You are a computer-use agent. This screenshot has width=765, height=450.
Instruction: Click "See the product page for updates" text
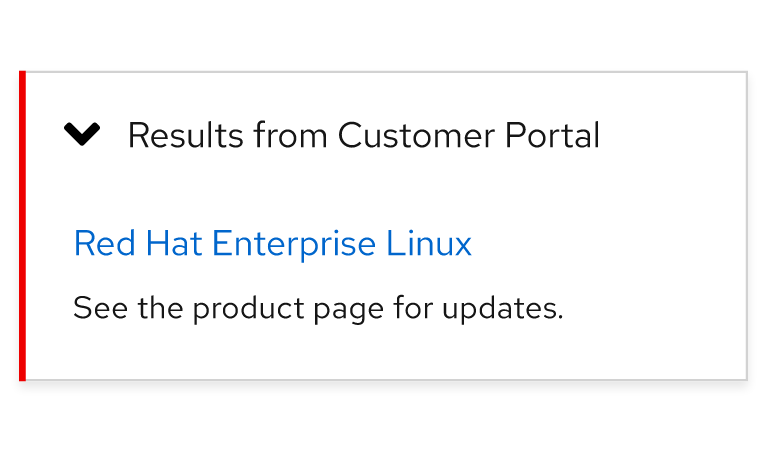(318, 308)
